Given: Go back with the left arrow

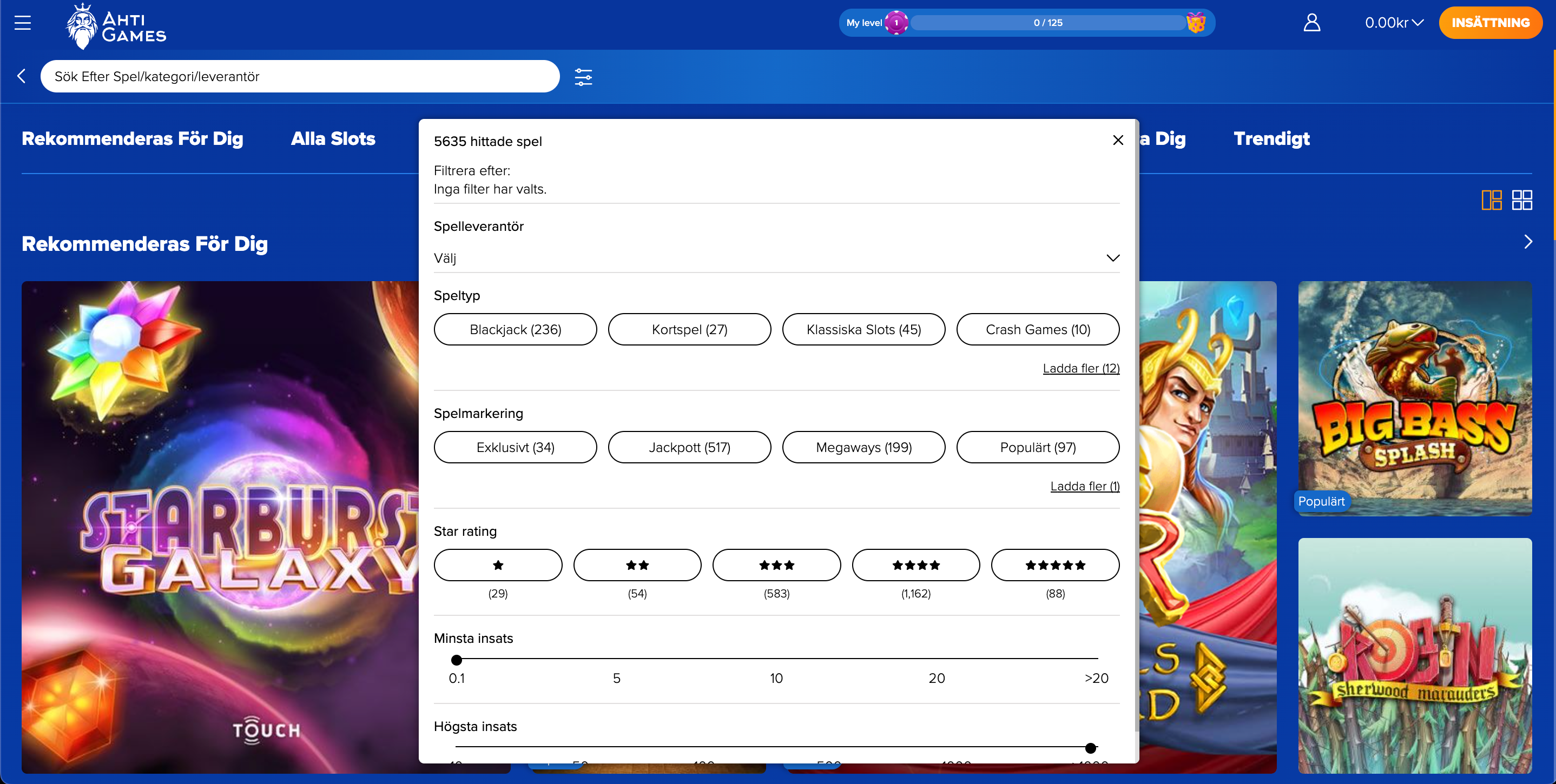Looking at the screenshot, I should tap(22, 76).
